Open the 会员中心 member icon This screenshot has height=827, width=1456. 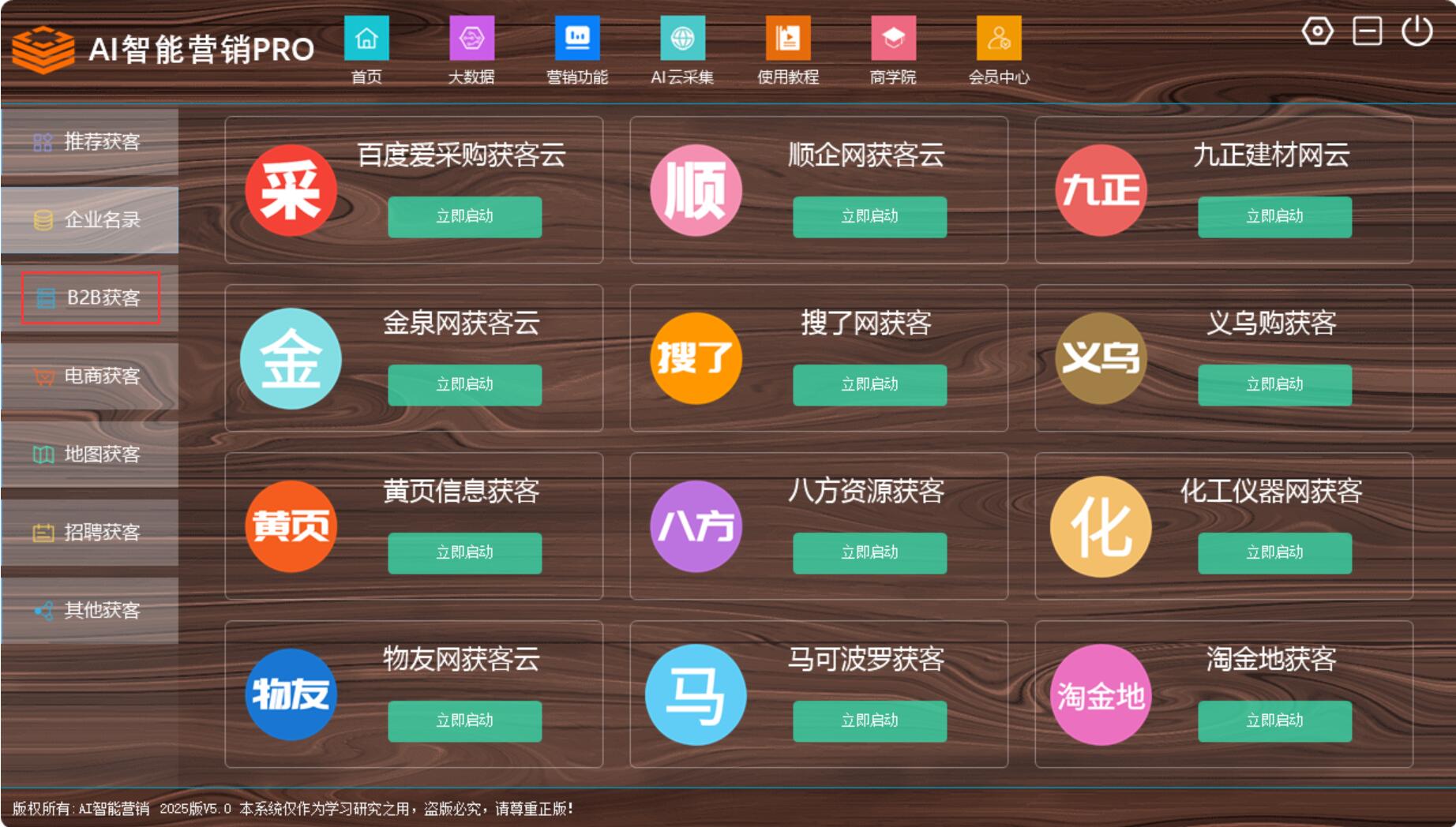pos(999,39)
